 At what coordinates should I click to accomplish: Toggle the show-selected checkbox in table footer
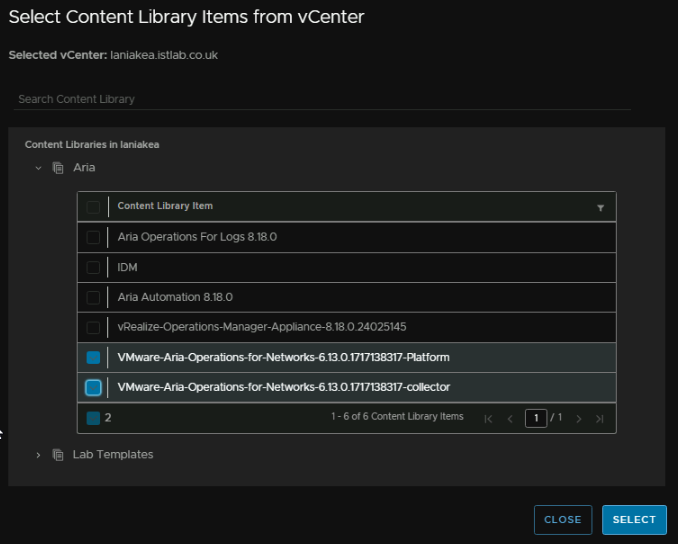coord(93,418)
